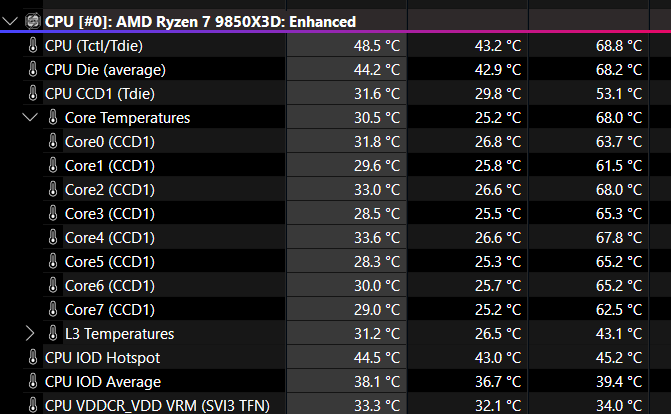Click the 29.8 °C value for CPU CCD1
The image size is (671, 414).
498,94
